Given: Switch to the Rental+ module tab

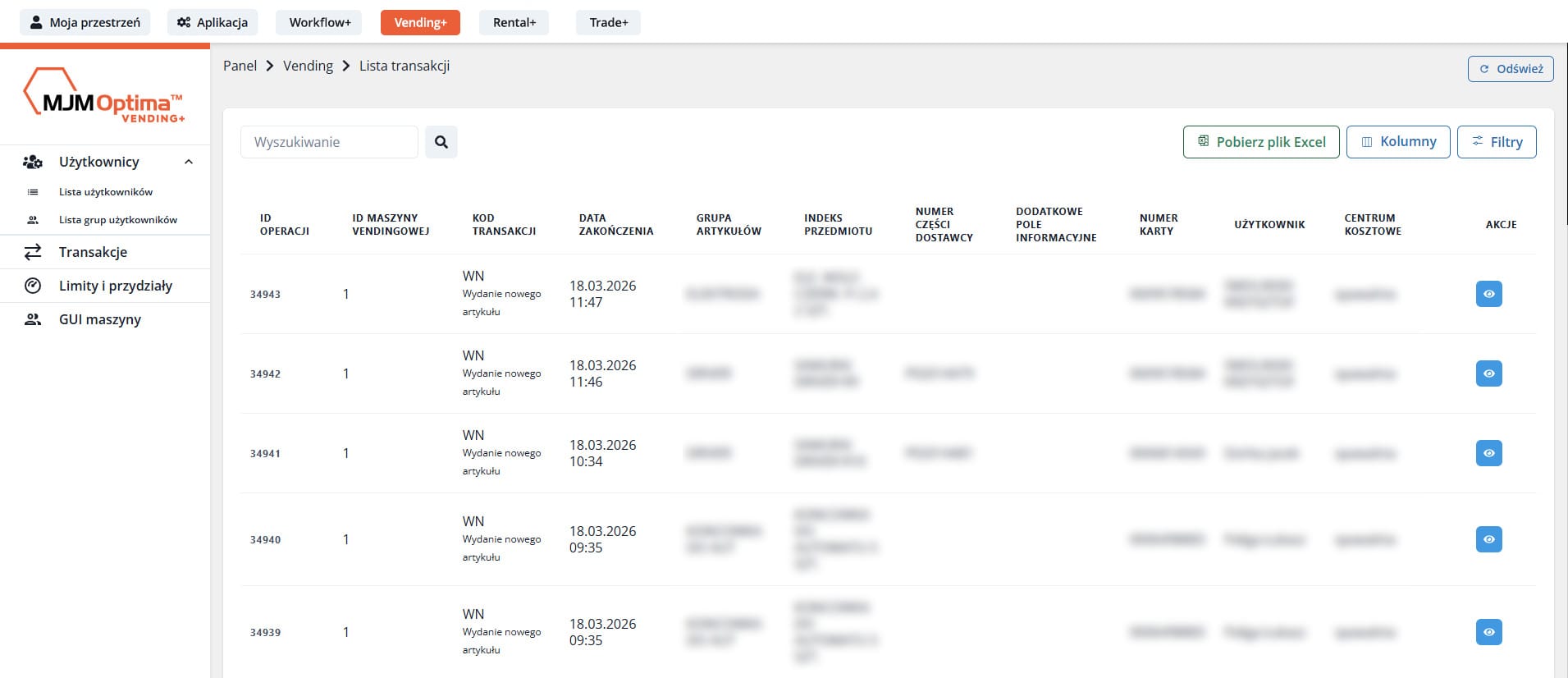Looking at the screenshot, I should [514, 22].
